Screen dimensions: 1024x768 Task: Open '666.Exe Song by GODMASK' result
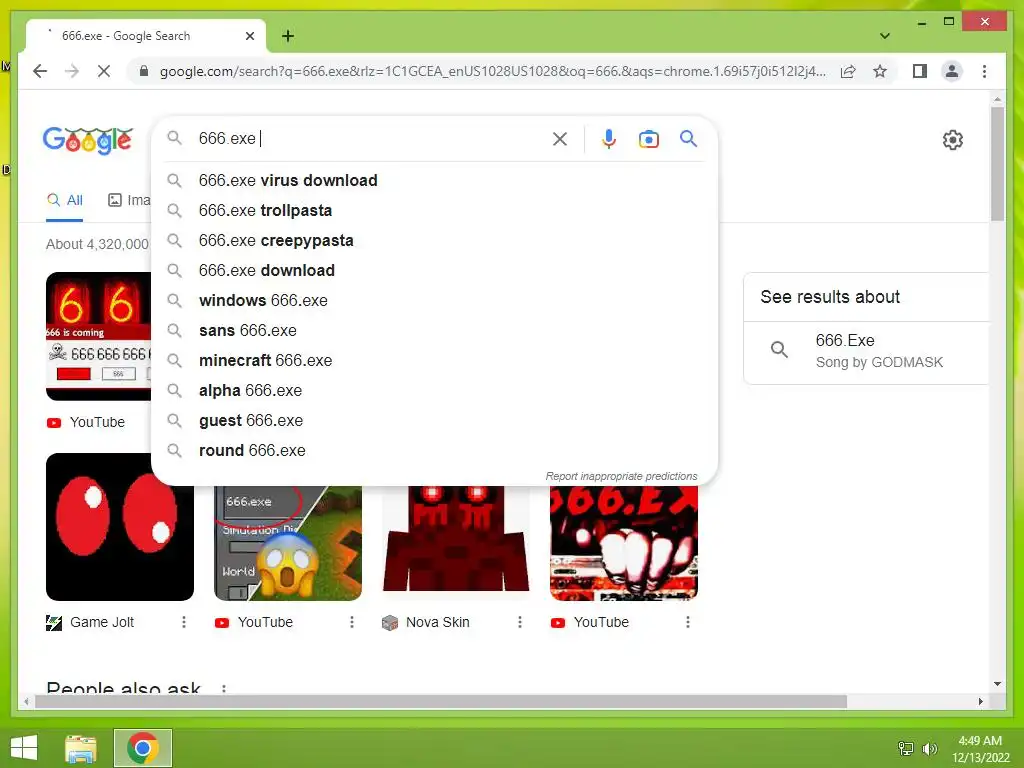pyautogui.click(x=866, y=351)
